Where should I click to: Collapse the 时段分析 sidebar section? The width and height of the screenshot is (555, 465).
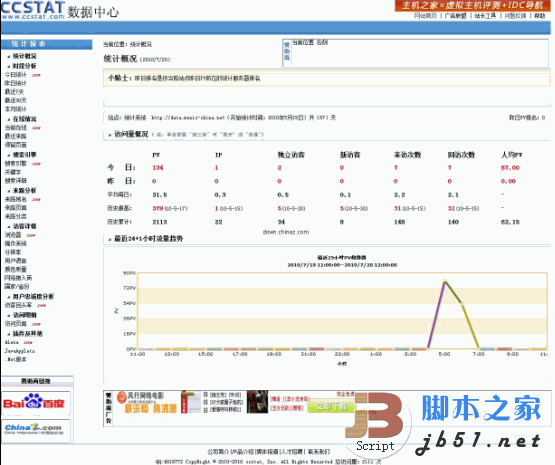coord(9,66)
